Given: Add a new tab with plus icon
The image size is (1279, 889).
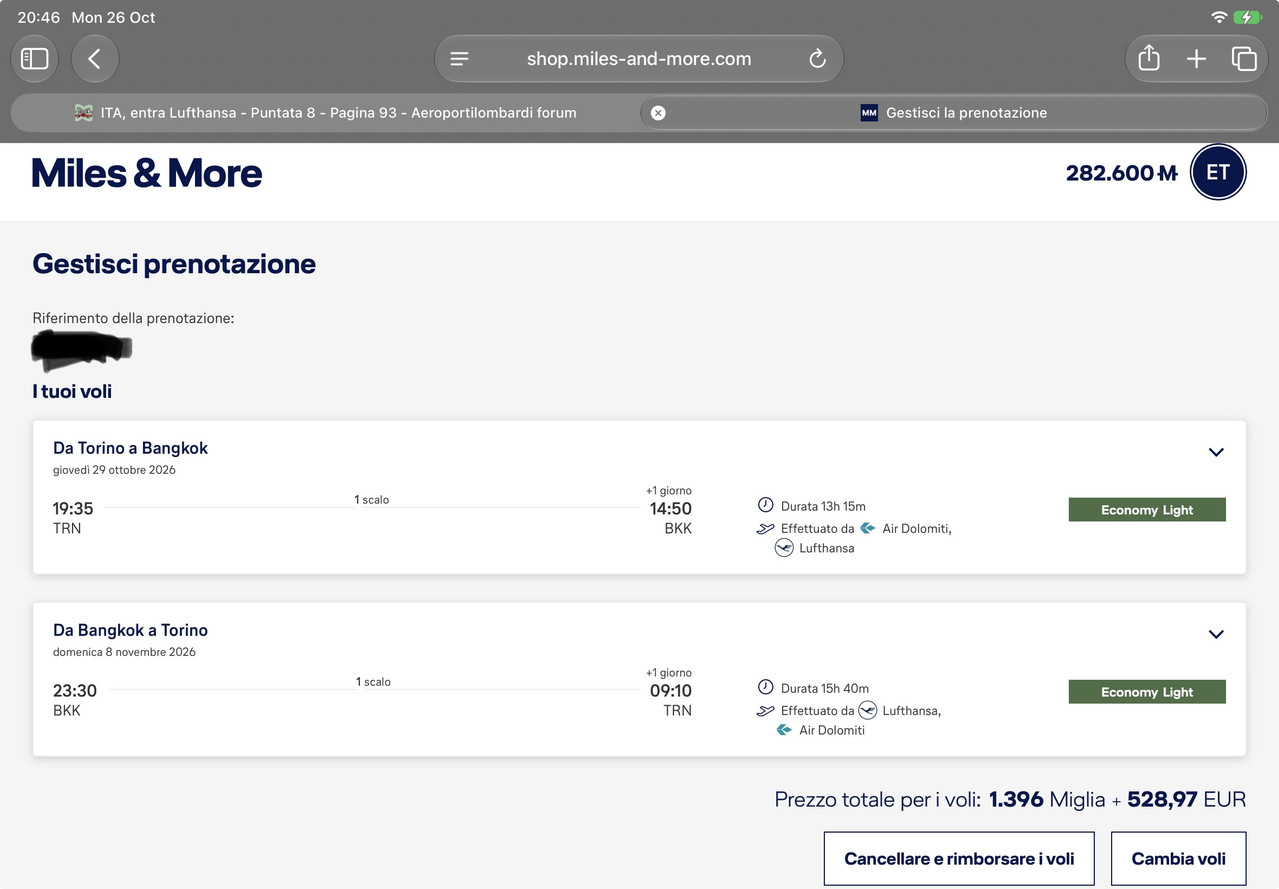Looking at the screenshot, I should click(x=1196, y=59).
